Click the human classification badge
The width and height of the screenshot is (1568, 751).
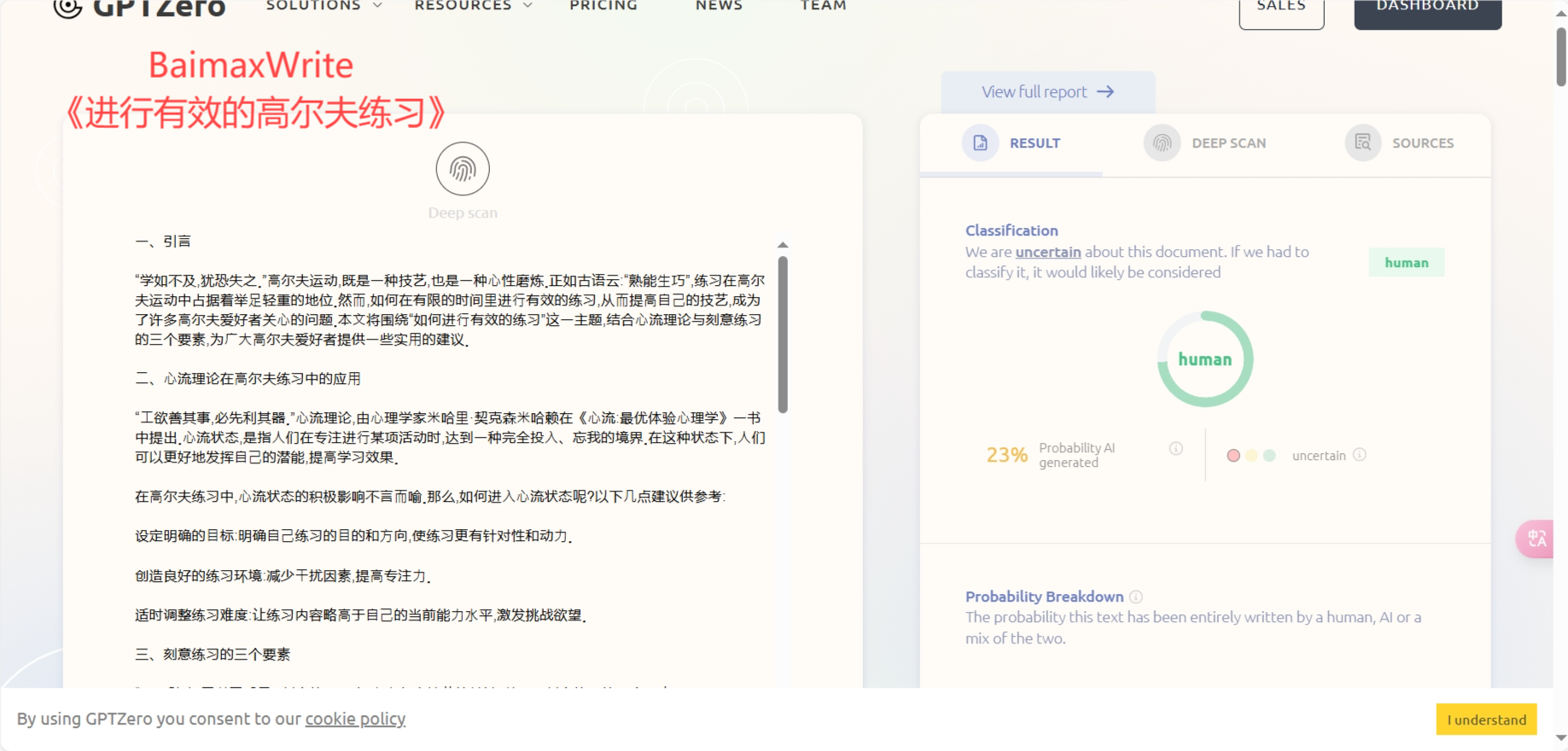1407,263
